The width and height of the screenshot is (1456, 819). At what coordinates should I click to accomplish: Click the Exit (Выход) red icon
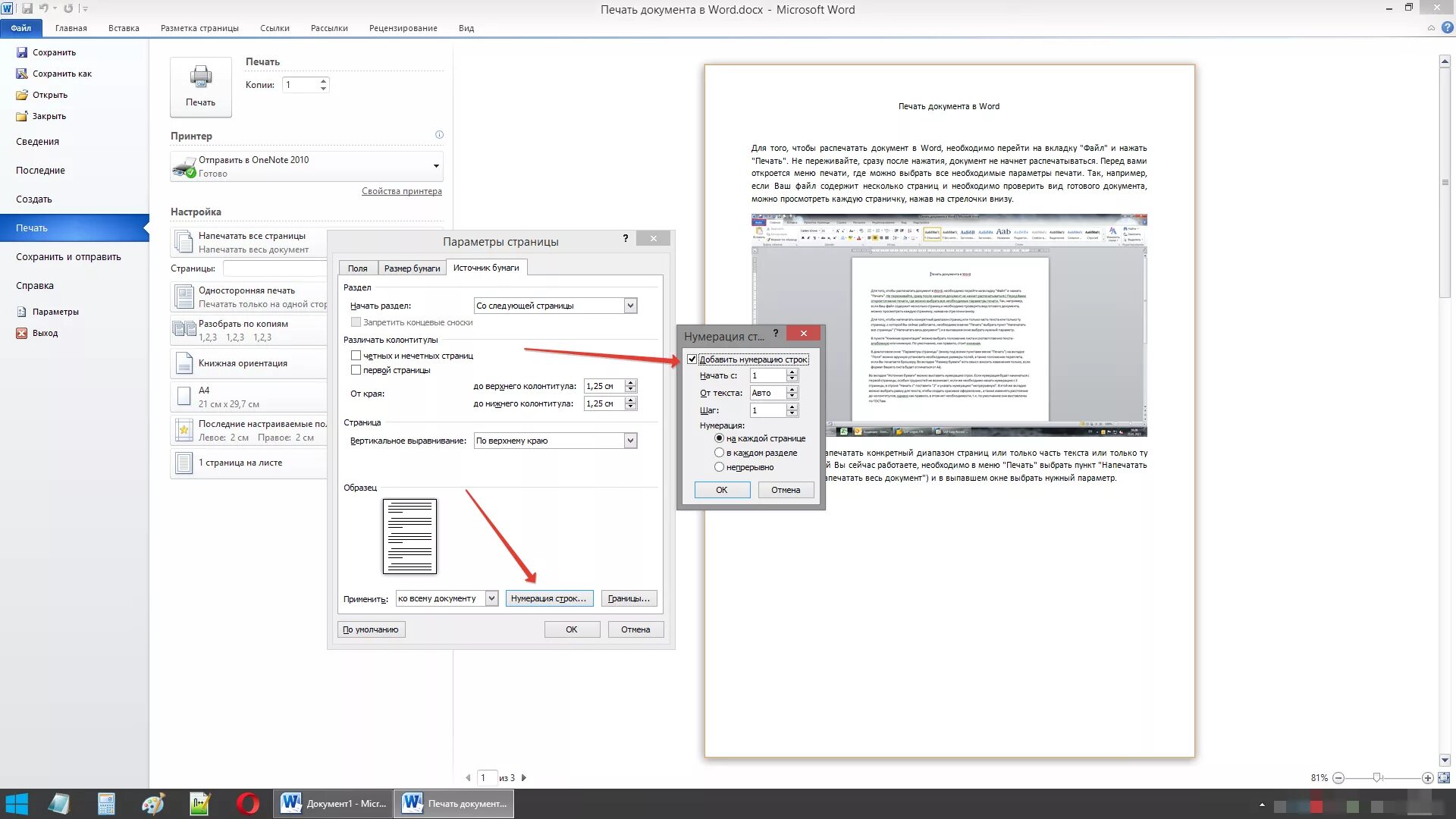[22, 333]
